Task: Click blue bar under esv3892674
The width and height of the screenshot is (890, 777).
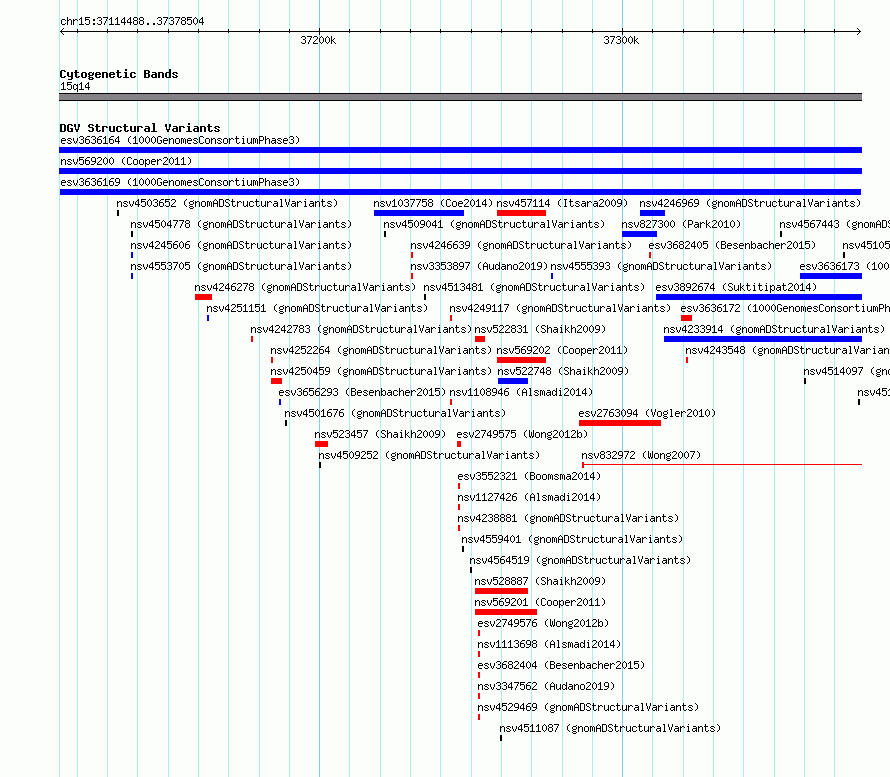Action: click(759, 297)
